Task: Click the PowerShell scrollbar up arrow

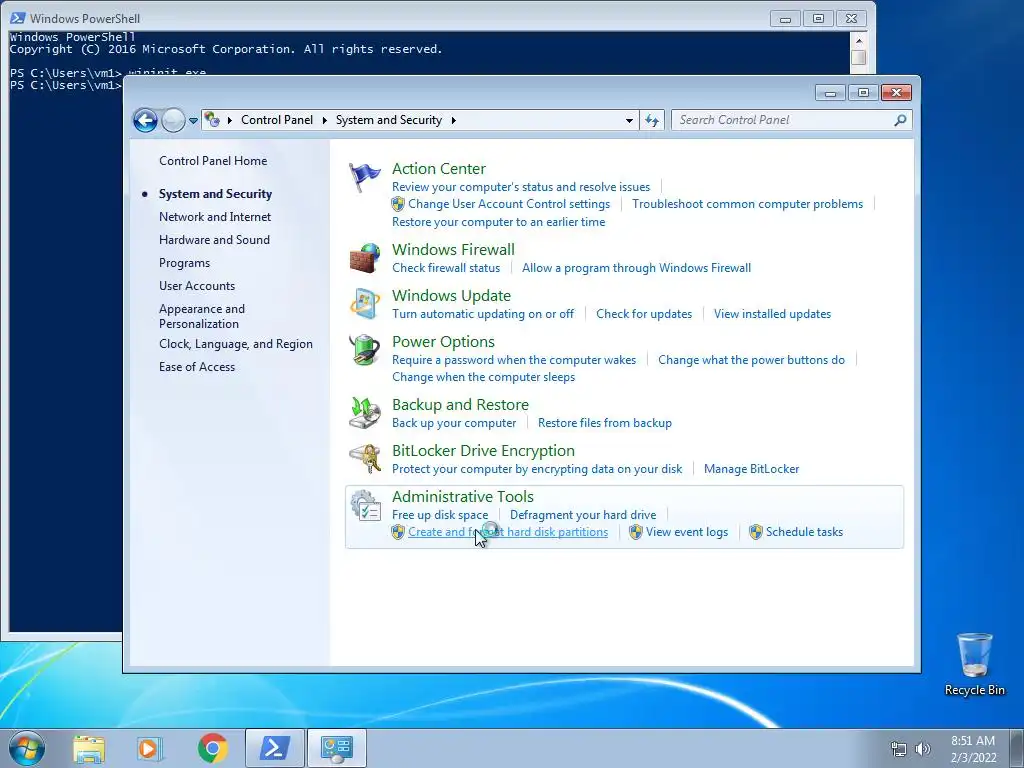Action: [x=859, y=40]
